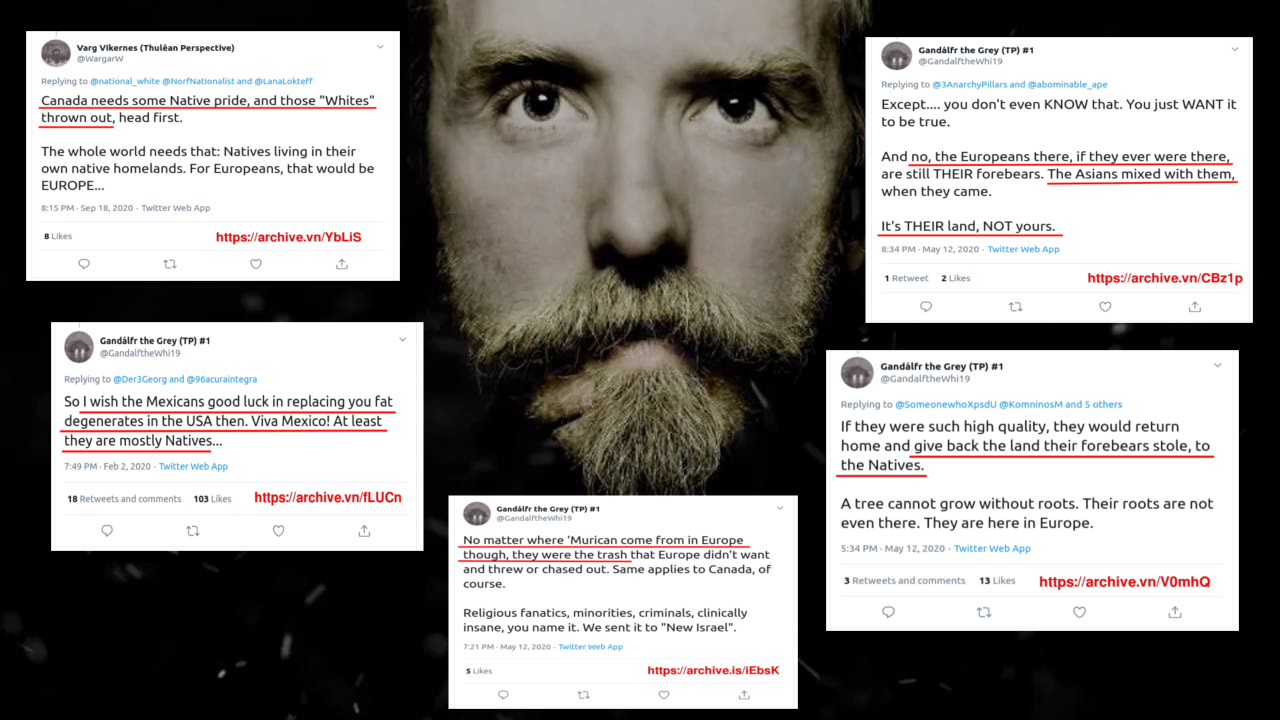Image resolution: width=1280 pixels, height=720 pixels.
Task: Share the 'It's THEIR land, NOT yours' tweet
Action: tap(1194, 307)
